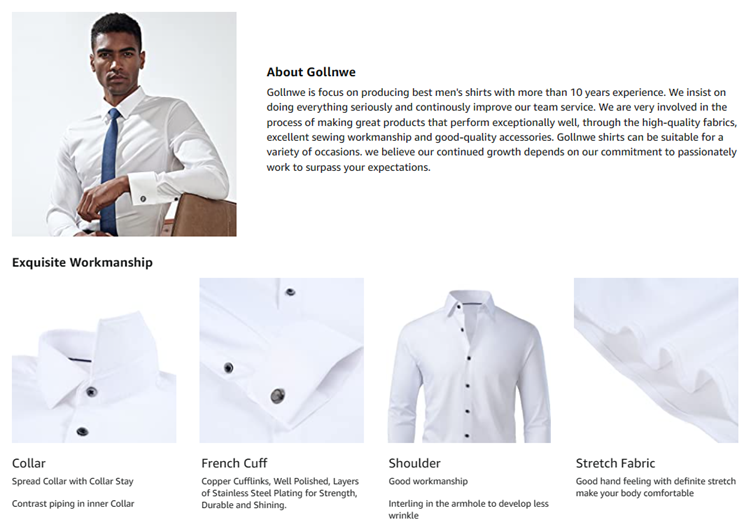Click the blue tie in model photo
The width and height of the screenshot is (751, 520).
109,172
